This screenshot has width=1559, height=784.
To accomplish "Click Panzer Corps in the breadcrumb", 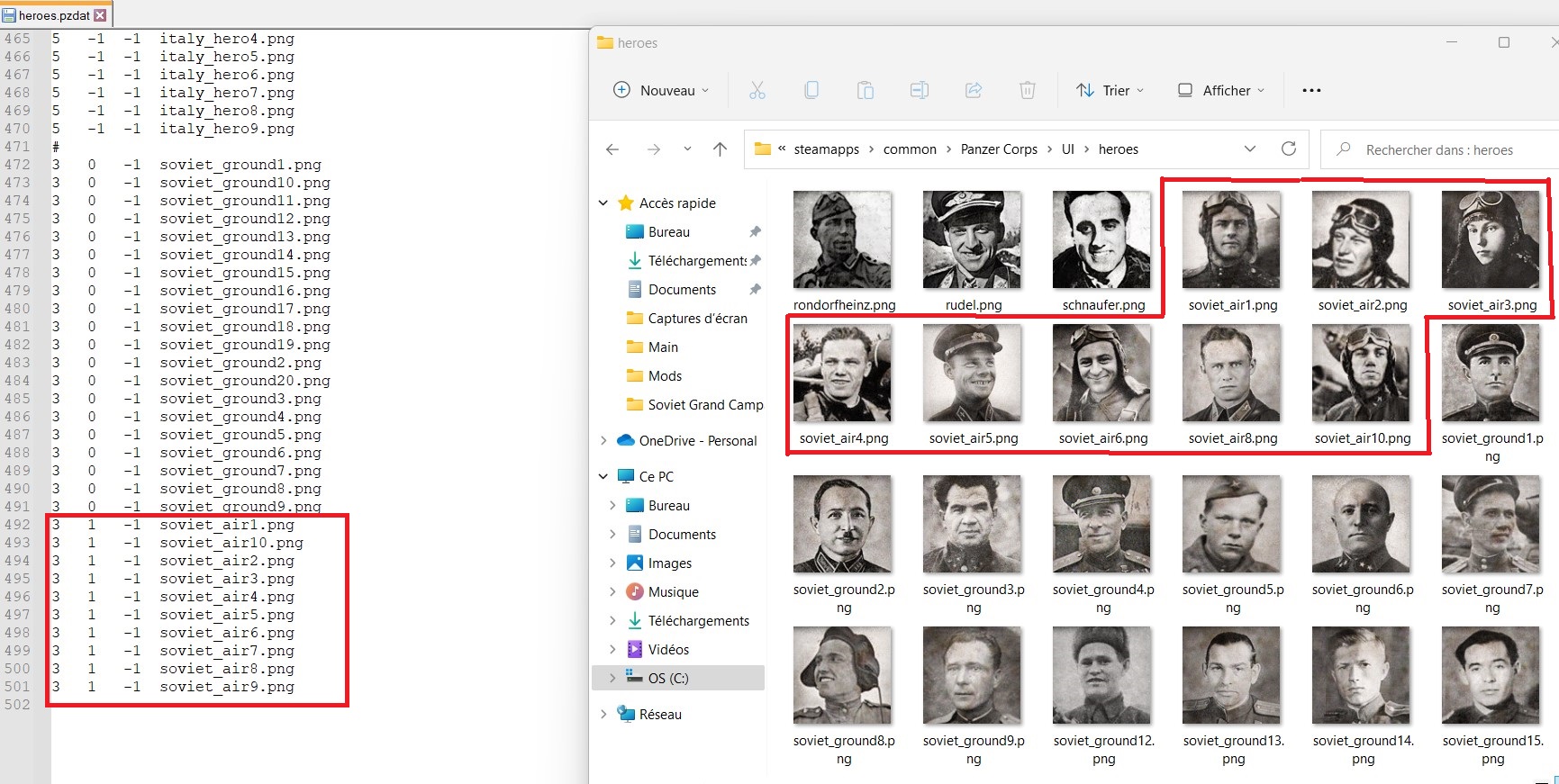I will tap(999, 149).
